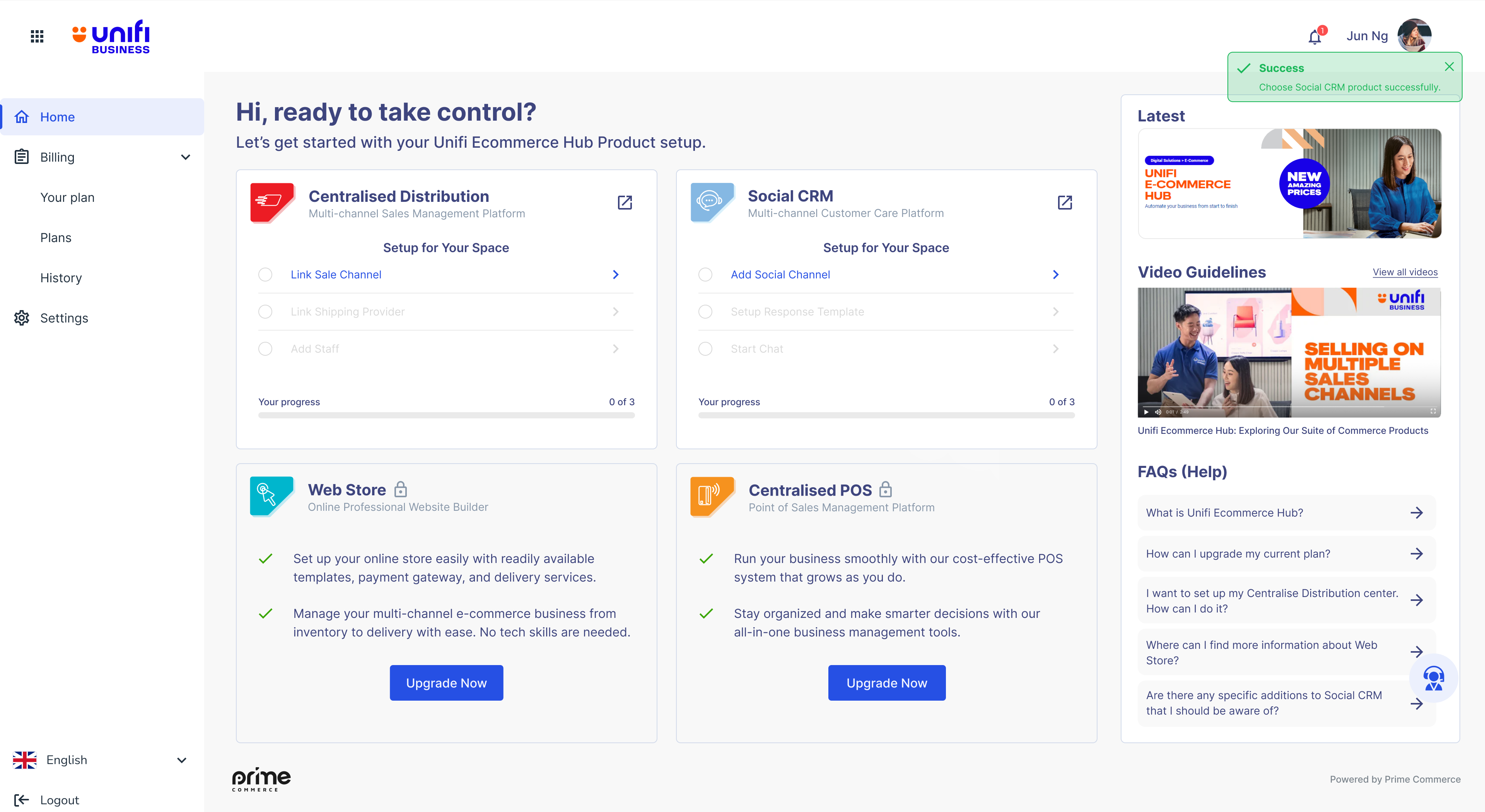Click Upgrade Now for Web Store
This screenshot has height=812, width=1485.
click(446, 683)
